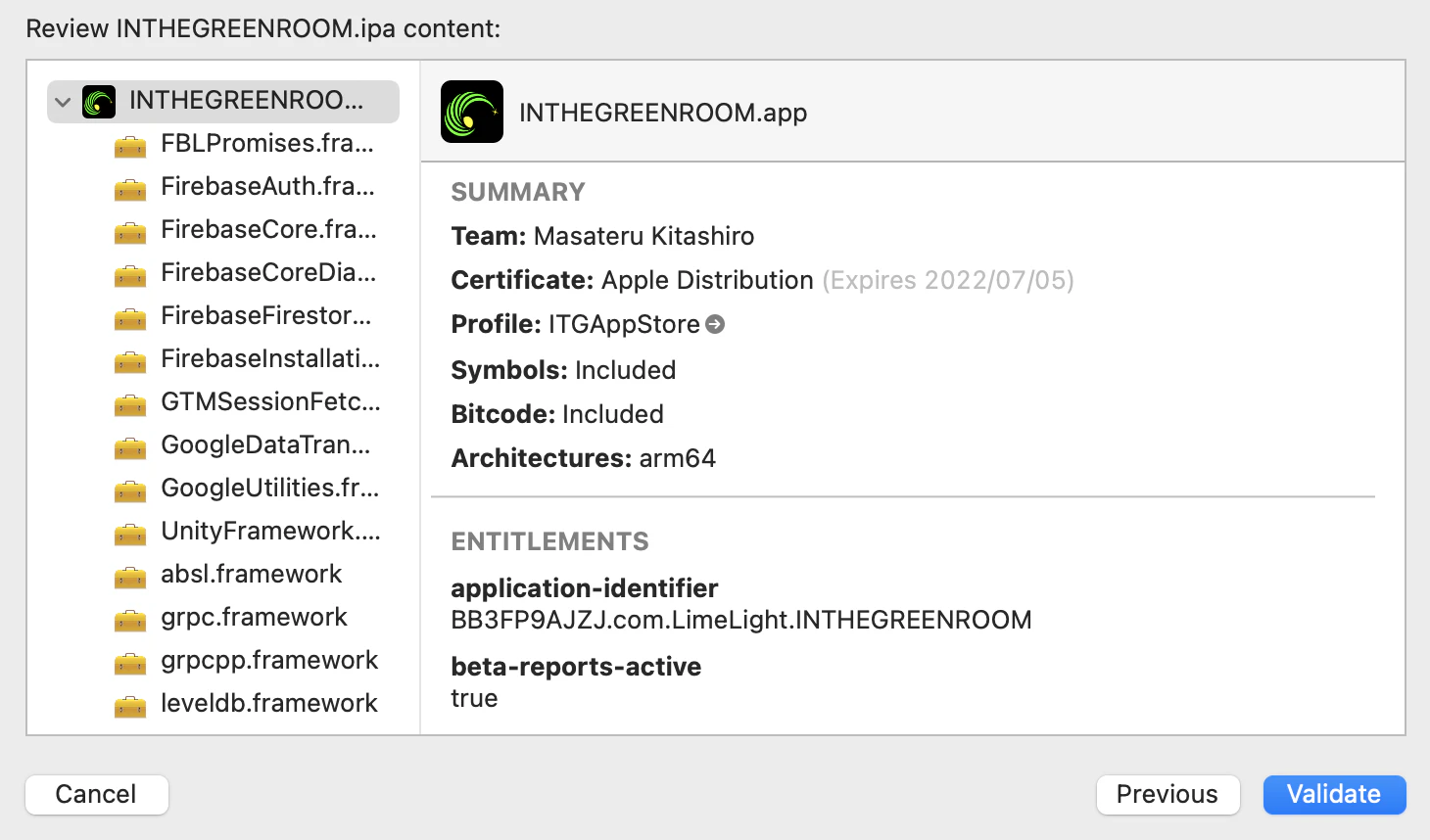
Task: Select FirebaseAuth.fra... in the list
Action: coord(268,186)
